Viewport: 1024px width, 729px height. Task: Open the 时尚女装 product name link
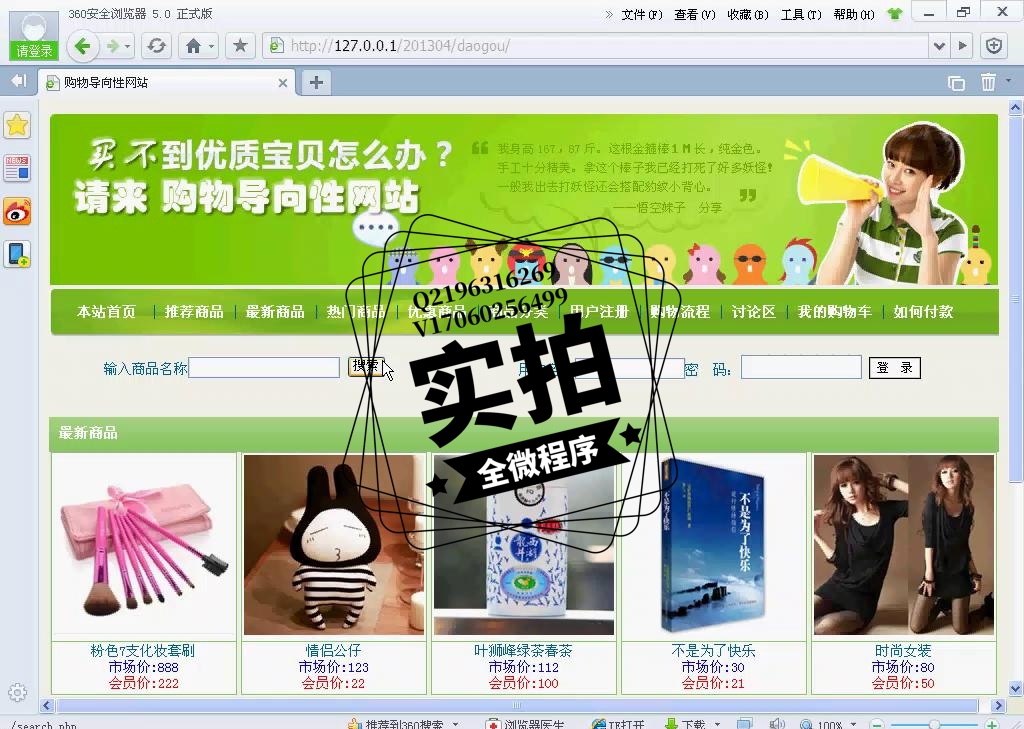(903, 651)
